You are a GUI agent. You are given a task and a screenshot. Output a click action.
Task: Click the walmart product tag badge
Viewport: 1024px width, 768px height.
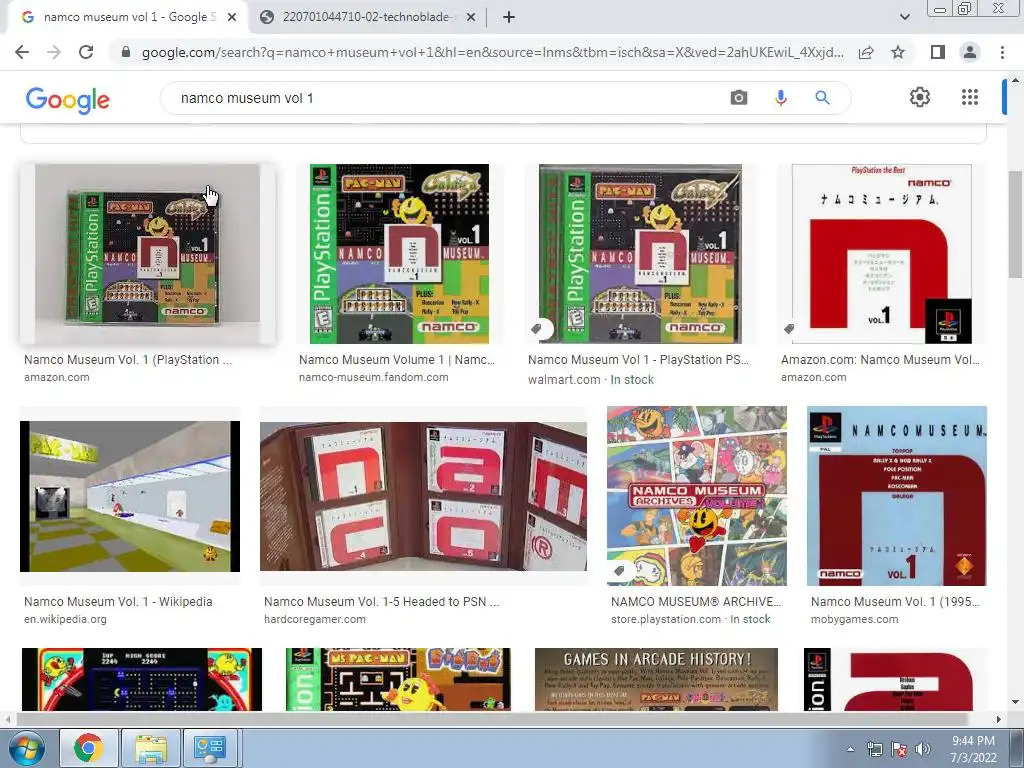[537, 328]
